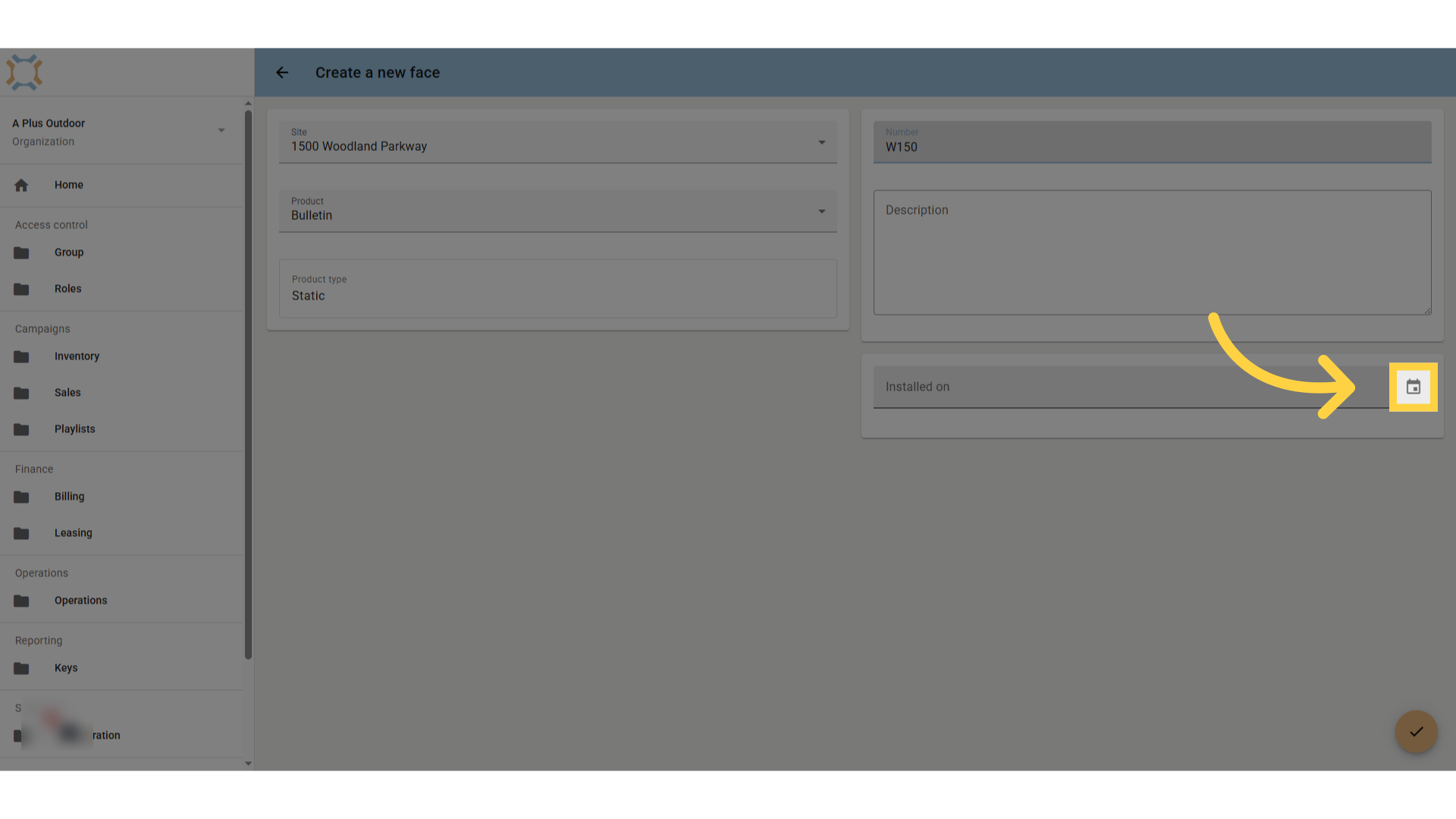Image resolution: width=1456 pixels, height=819 pixels.
Task: Open Billing in sidebar
Action: (121, 497)
